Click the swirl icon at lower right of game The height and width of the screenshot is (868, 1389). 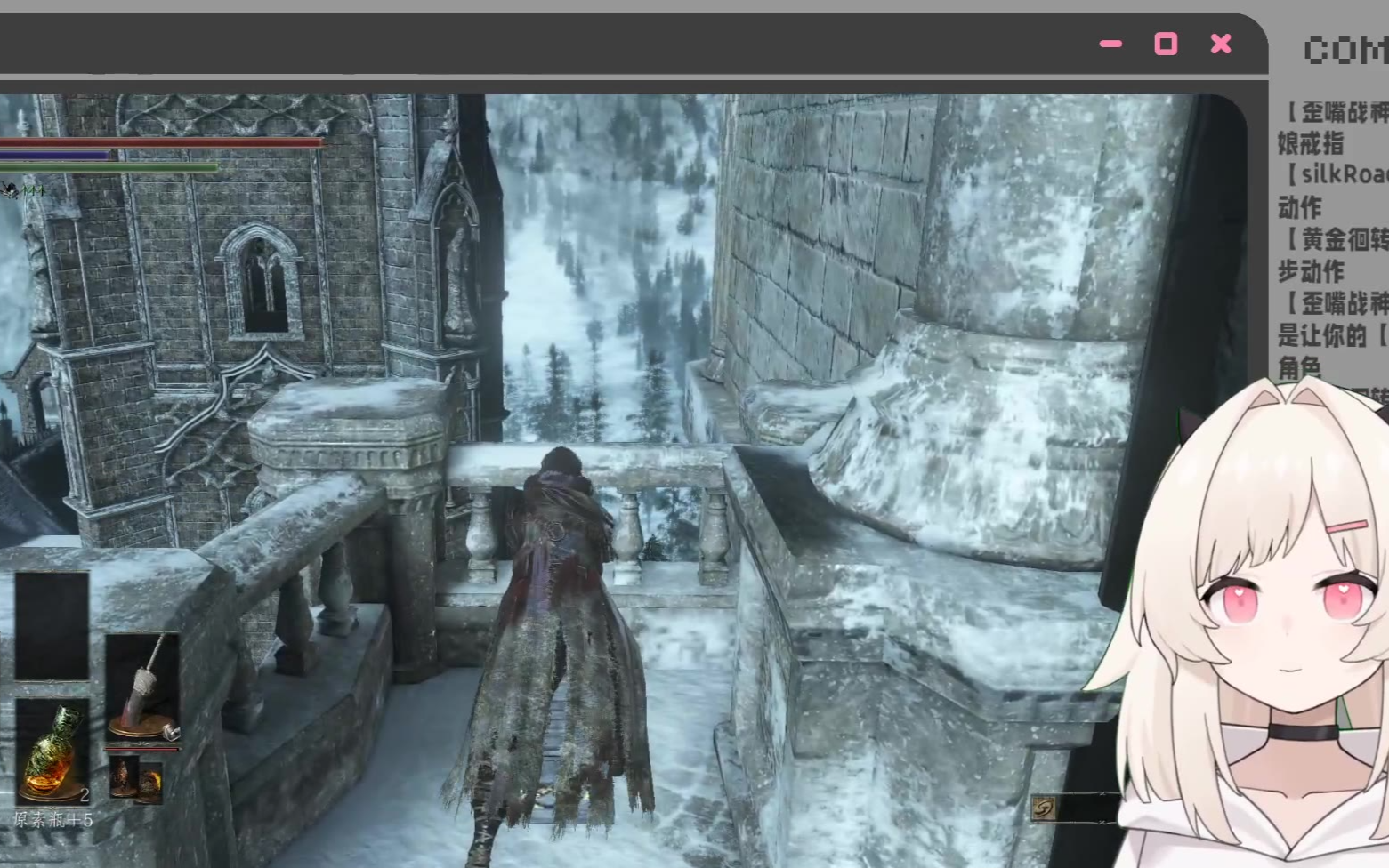coord(1044,808)
